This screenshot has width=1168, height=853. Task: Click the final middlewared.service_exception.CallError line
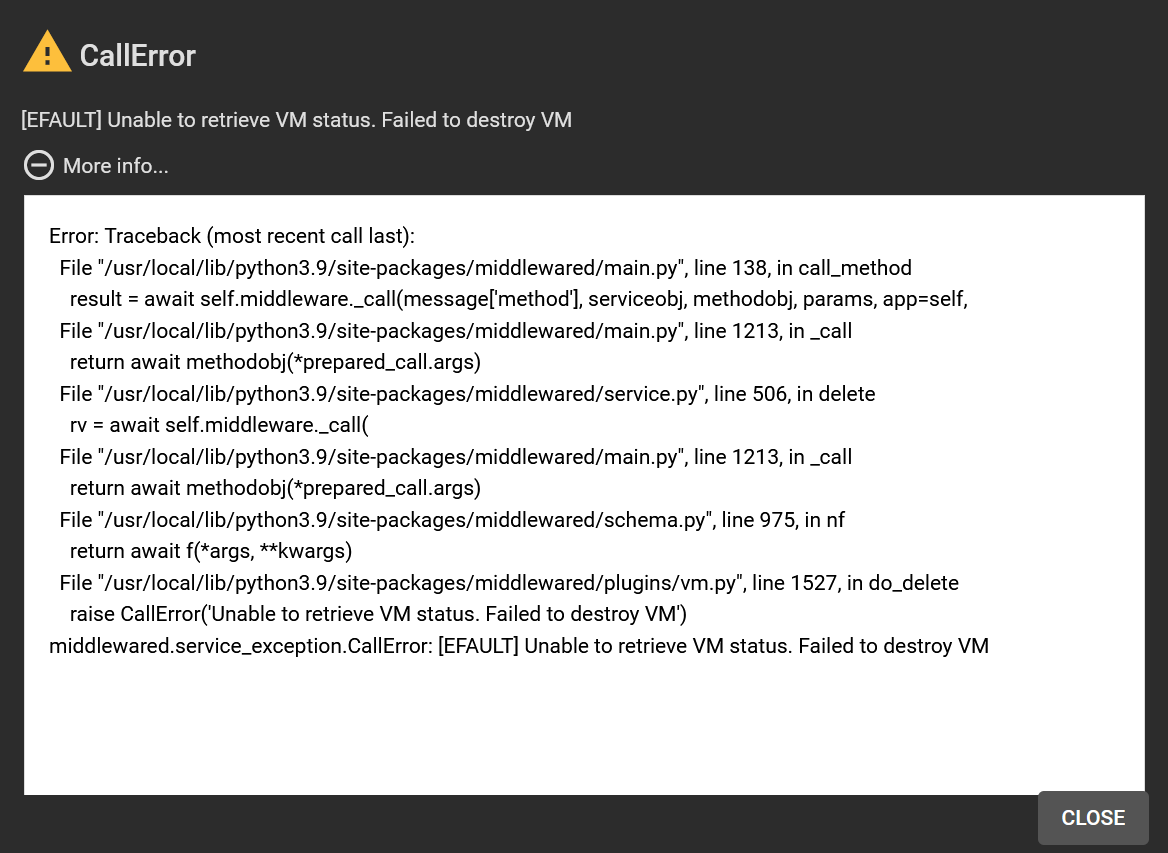point(519,646)
